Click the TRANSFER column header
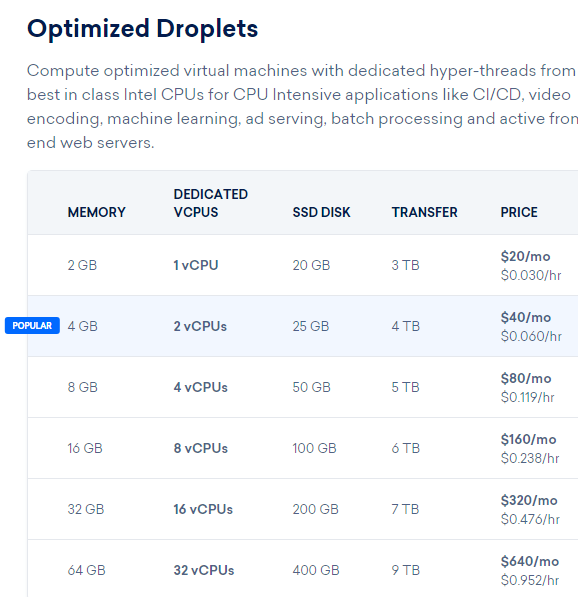 click(x=425, y=212)
